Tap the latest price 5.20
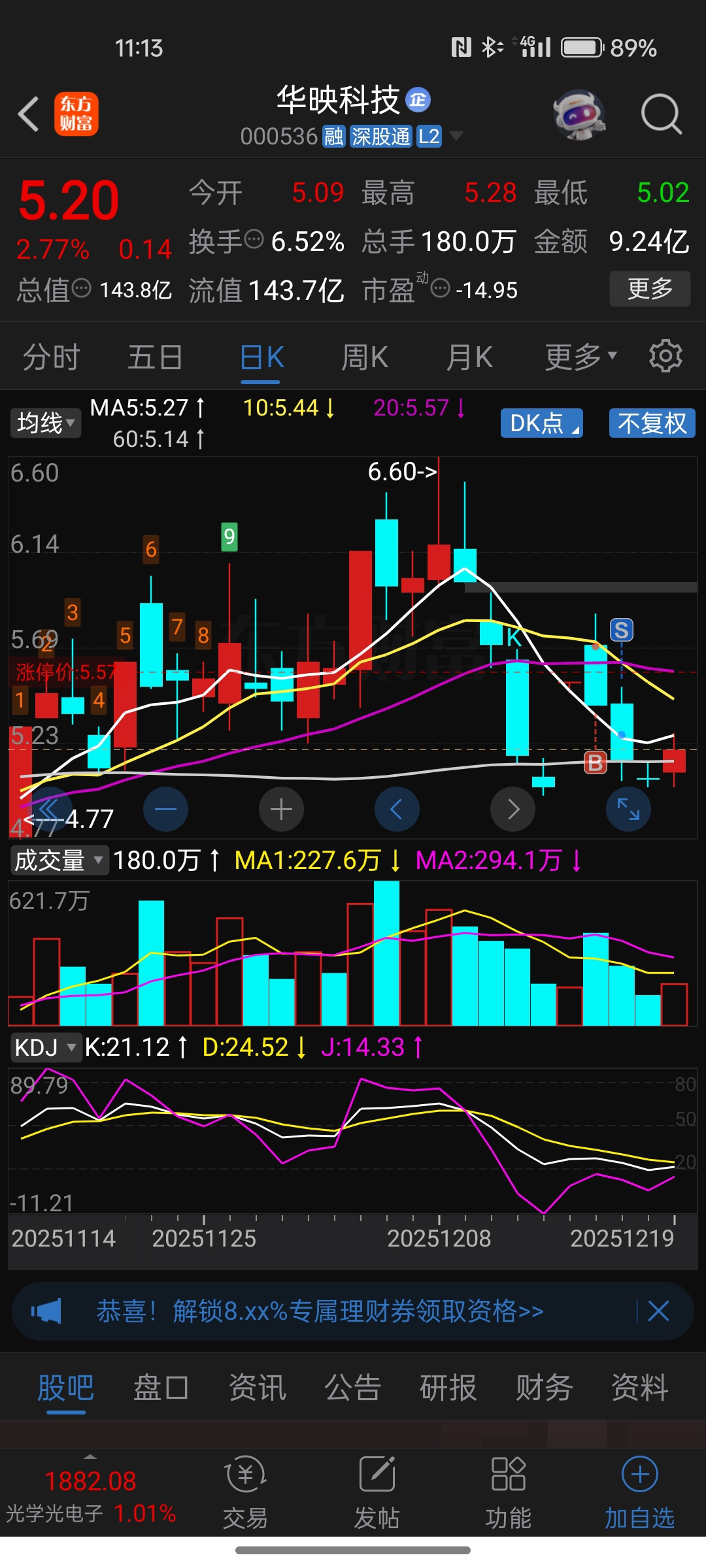Viewport: 706px width, 1568px height. pos(69,201)
